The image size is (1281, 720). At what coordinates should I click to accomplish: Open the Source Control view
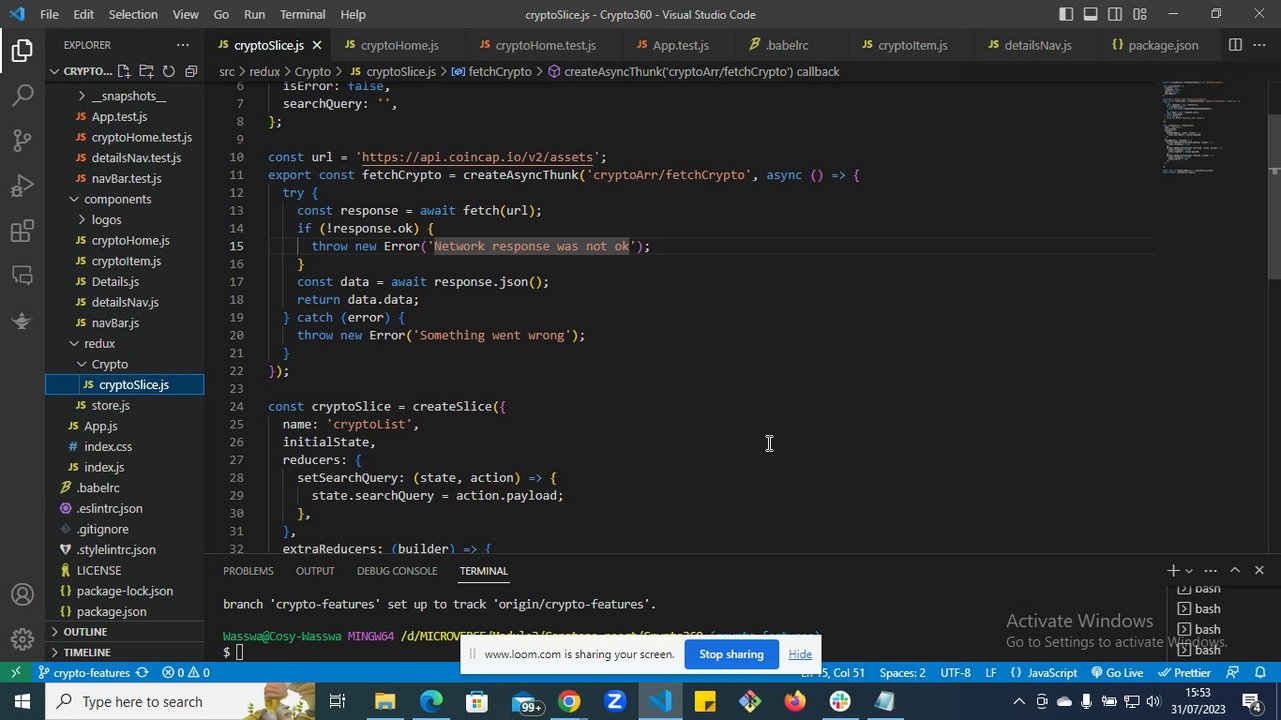coord(22,141)
